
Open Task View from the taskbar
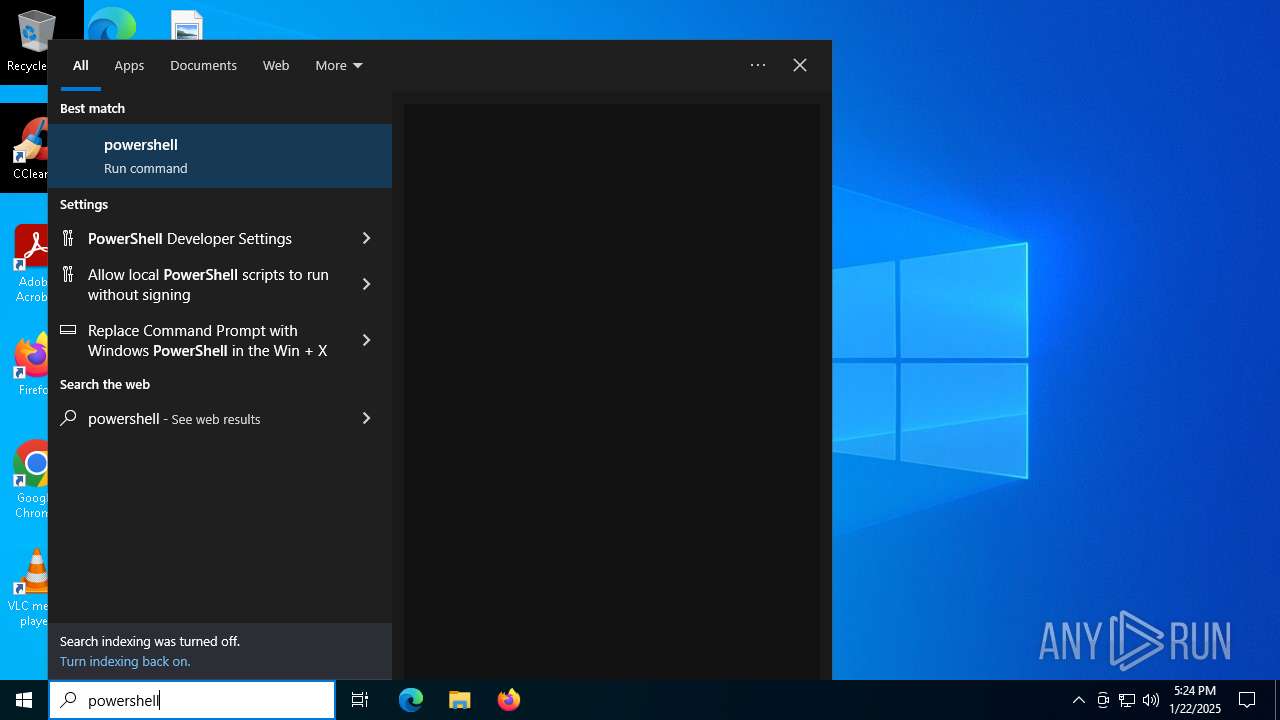tap(360, 700)
